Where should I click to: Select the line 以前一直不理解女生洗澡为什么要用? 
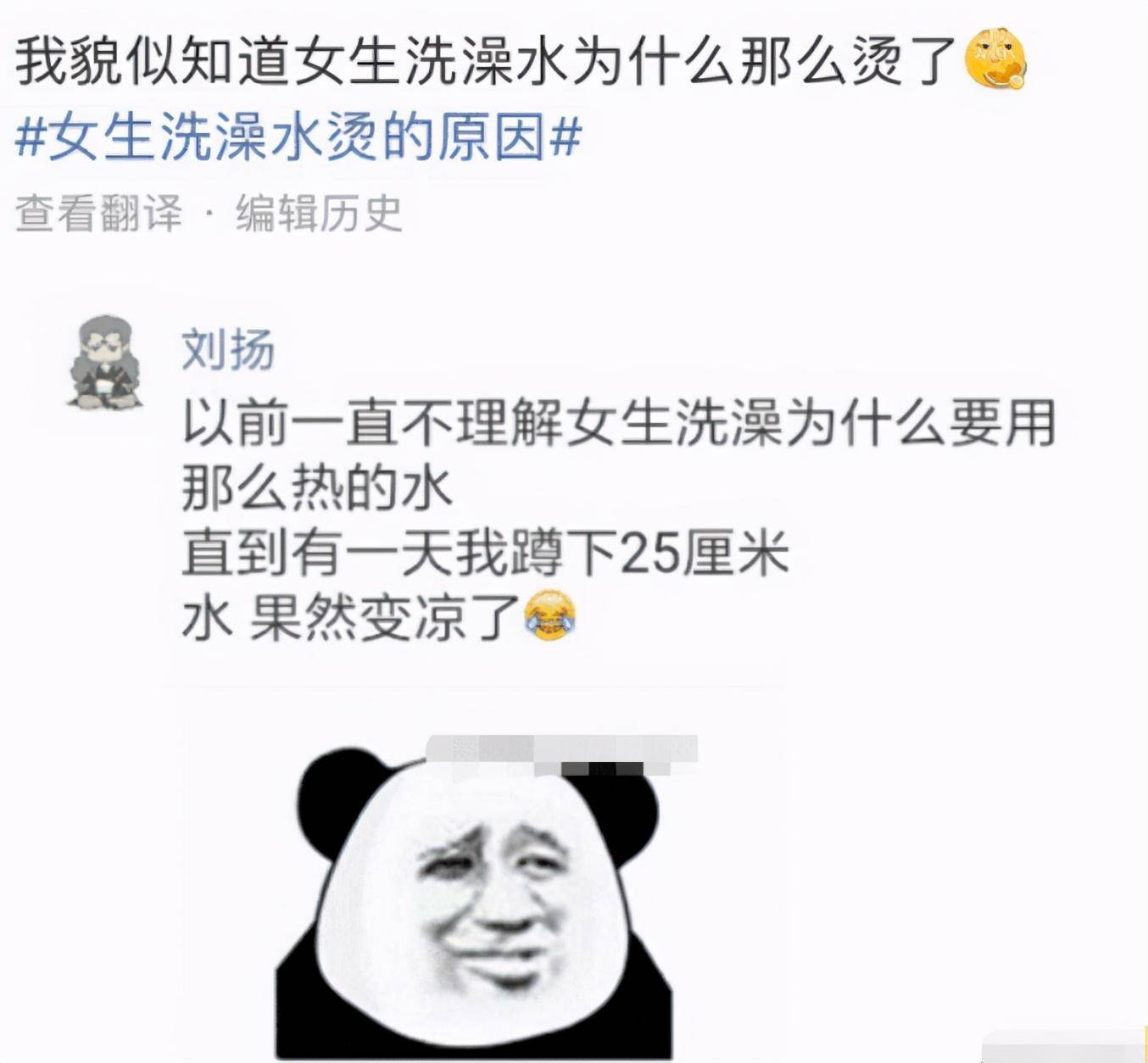(618, 422)
